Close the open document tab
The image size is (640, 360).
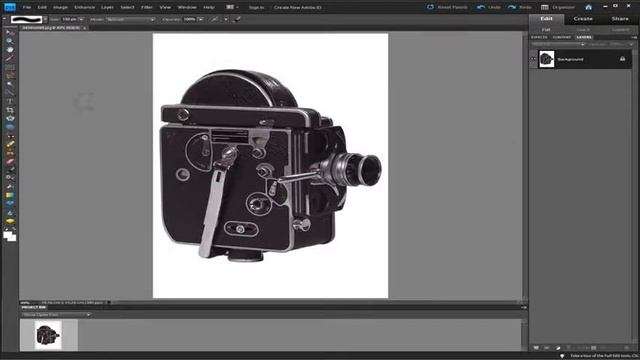84,28
